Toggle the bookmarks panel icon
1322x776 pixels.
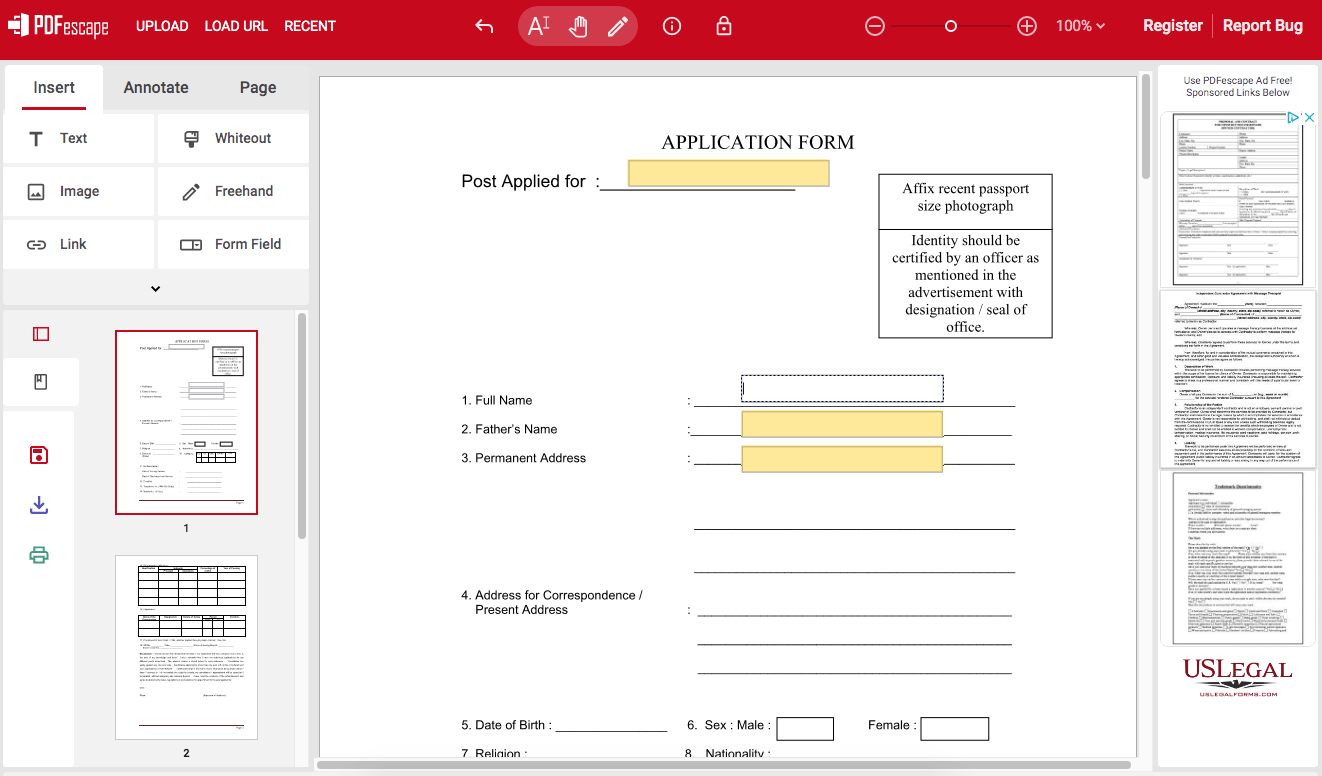coord(40,381)
